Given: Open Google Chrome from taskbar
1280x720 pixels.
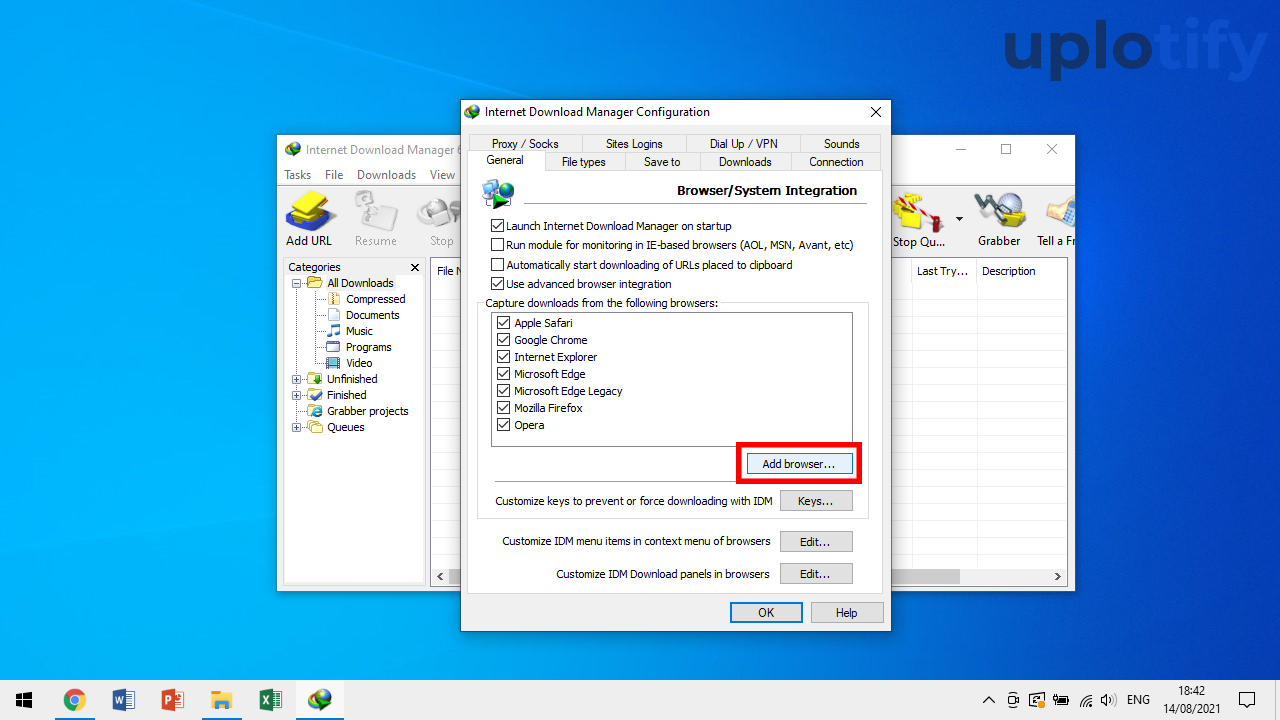Looking at the screenshot, I should click(x=74, y=700).
